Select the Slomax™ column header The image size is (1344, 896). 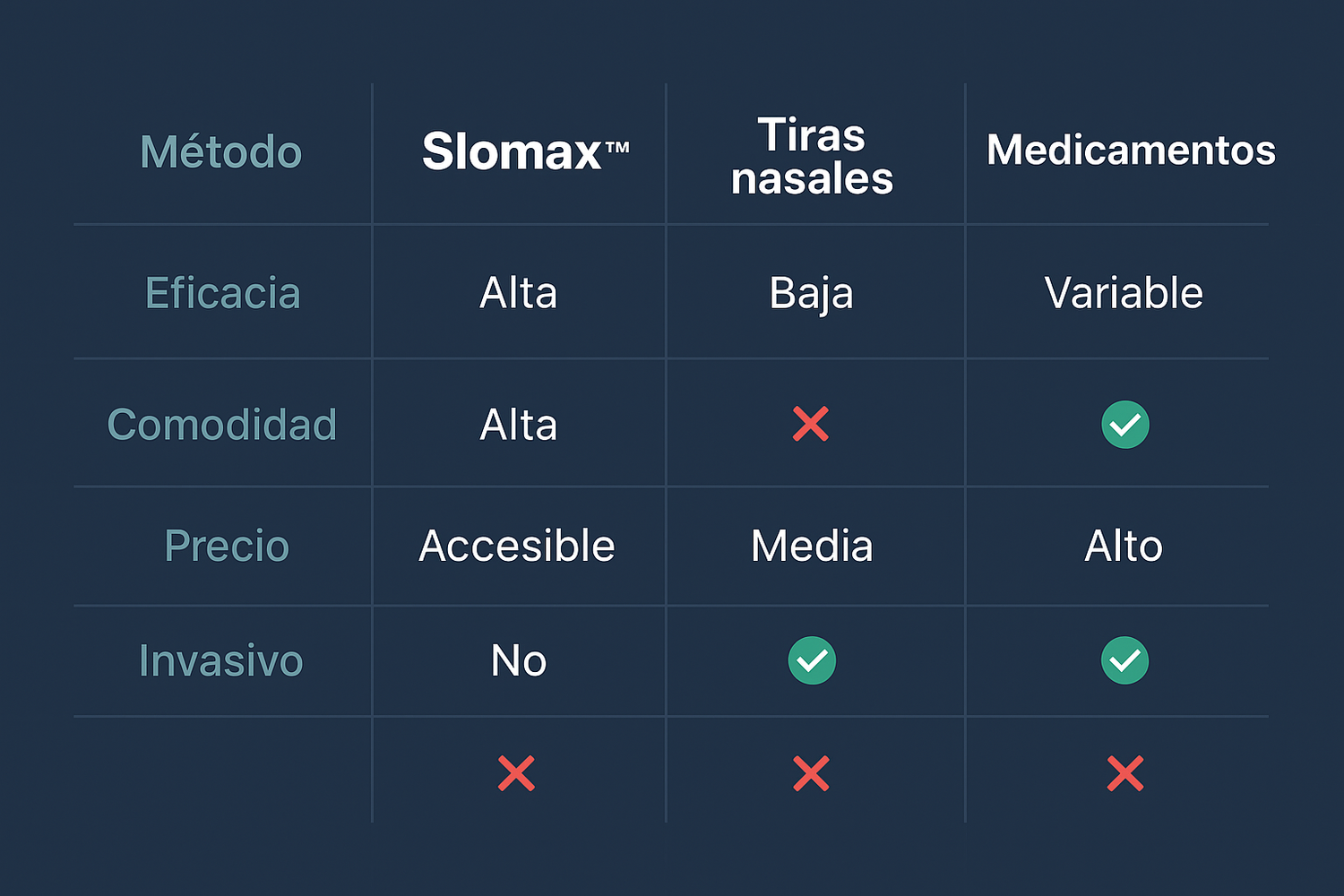coord(525,151)
